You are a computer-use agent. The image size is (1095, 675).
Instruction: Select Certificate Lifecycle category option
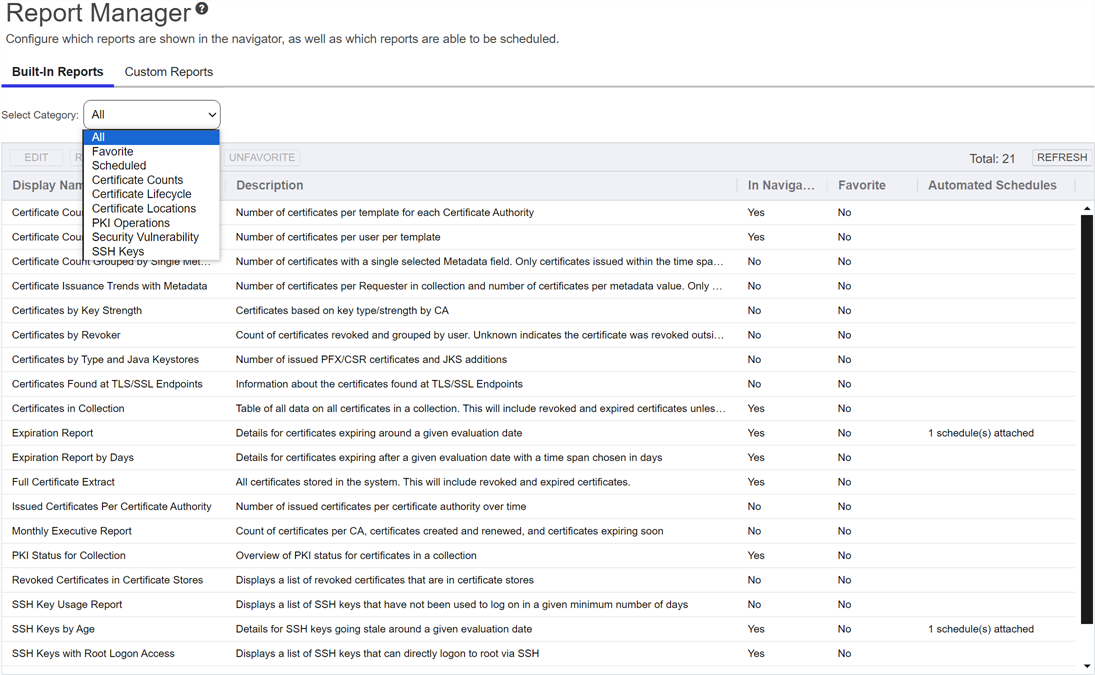[141, 194]
